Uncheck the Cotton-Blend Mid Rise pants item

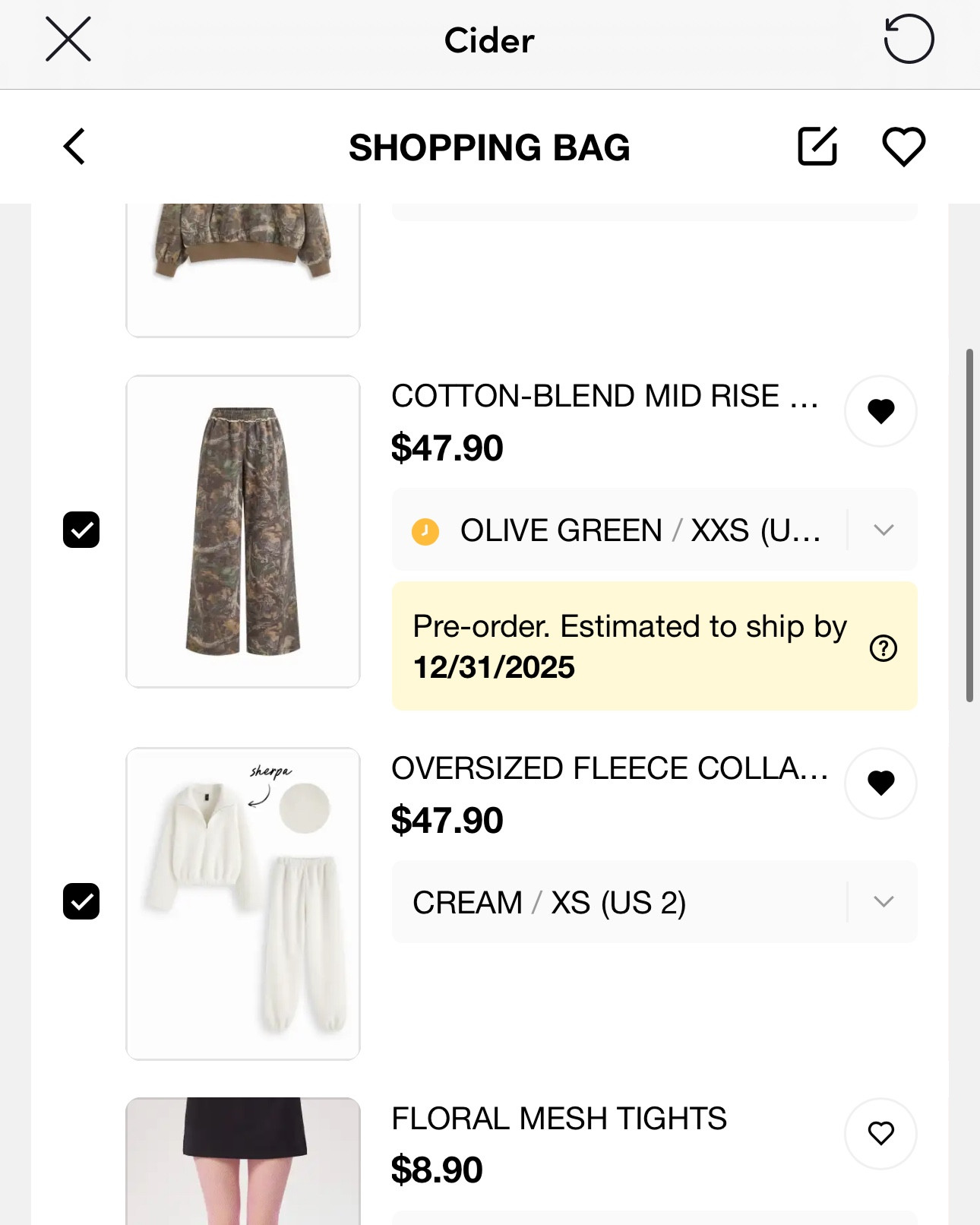point(81,530)
